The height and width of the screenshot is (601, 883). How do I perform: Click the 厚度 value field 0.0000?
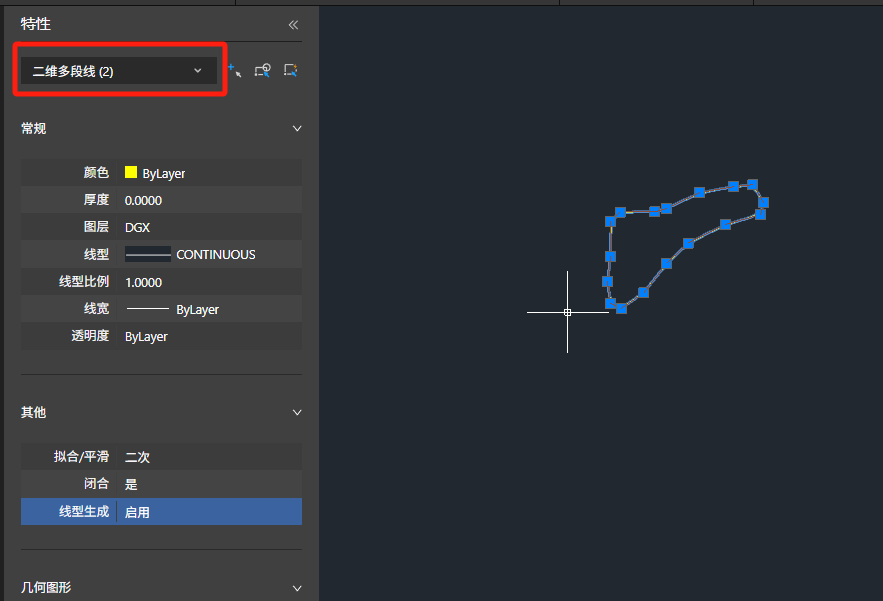click(209, 200)
